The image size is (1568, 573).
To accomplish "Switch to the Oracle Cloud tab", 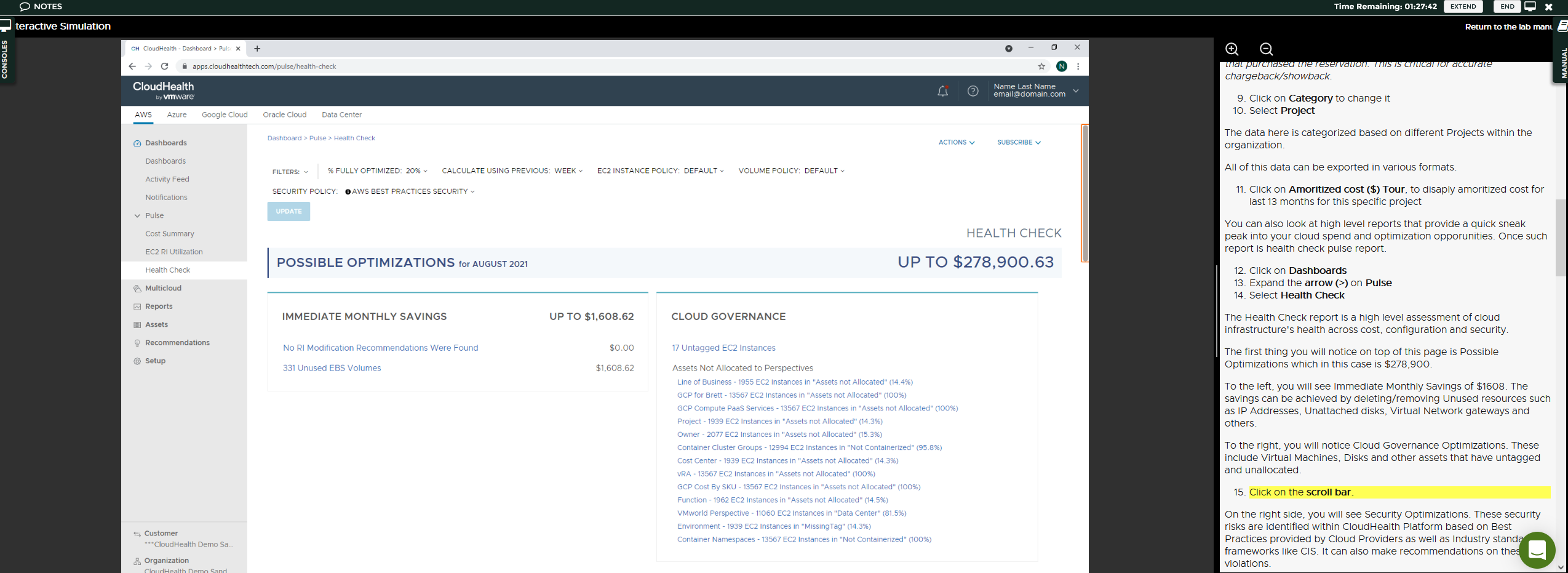I will (x=284, y=115).
